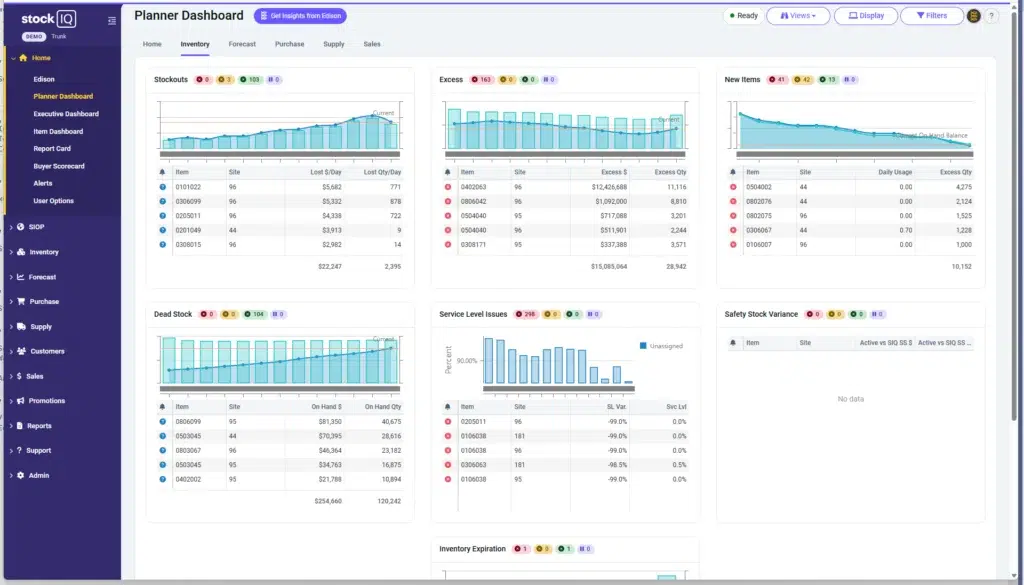Viewport: 1024px width, 585px height.
Task: Switch to the Home tab
Action: pyautogui.click(x=152, y=44)
